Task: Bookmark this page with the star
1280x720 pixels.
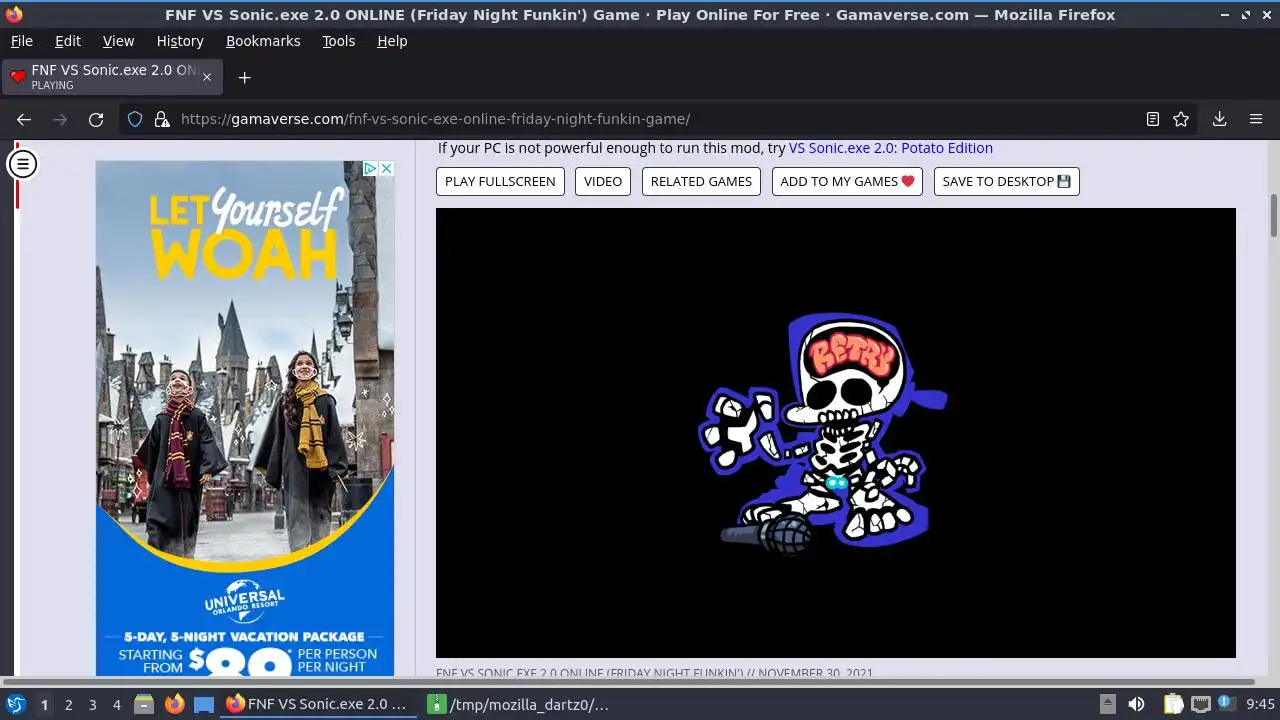Action: (1181, 119)
